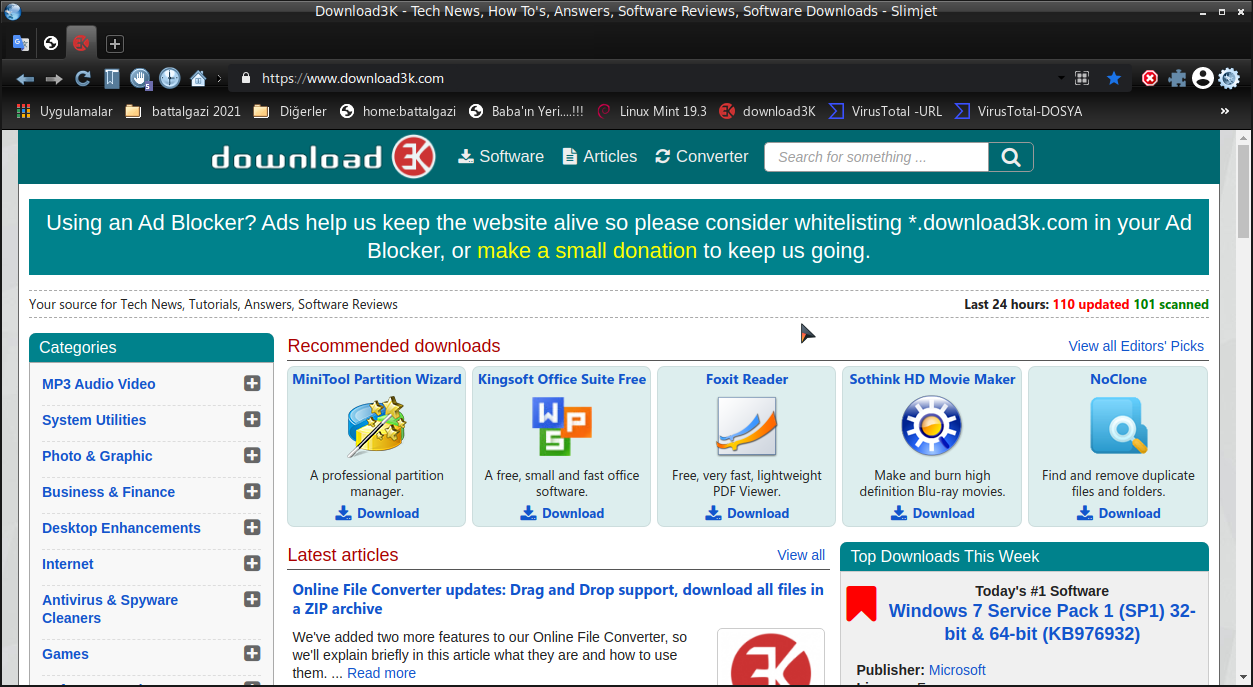Expand the MP3 Audio Video category
Viewport: 1253px width, 687px height.
pyautogui.click(x=252, y=383)
